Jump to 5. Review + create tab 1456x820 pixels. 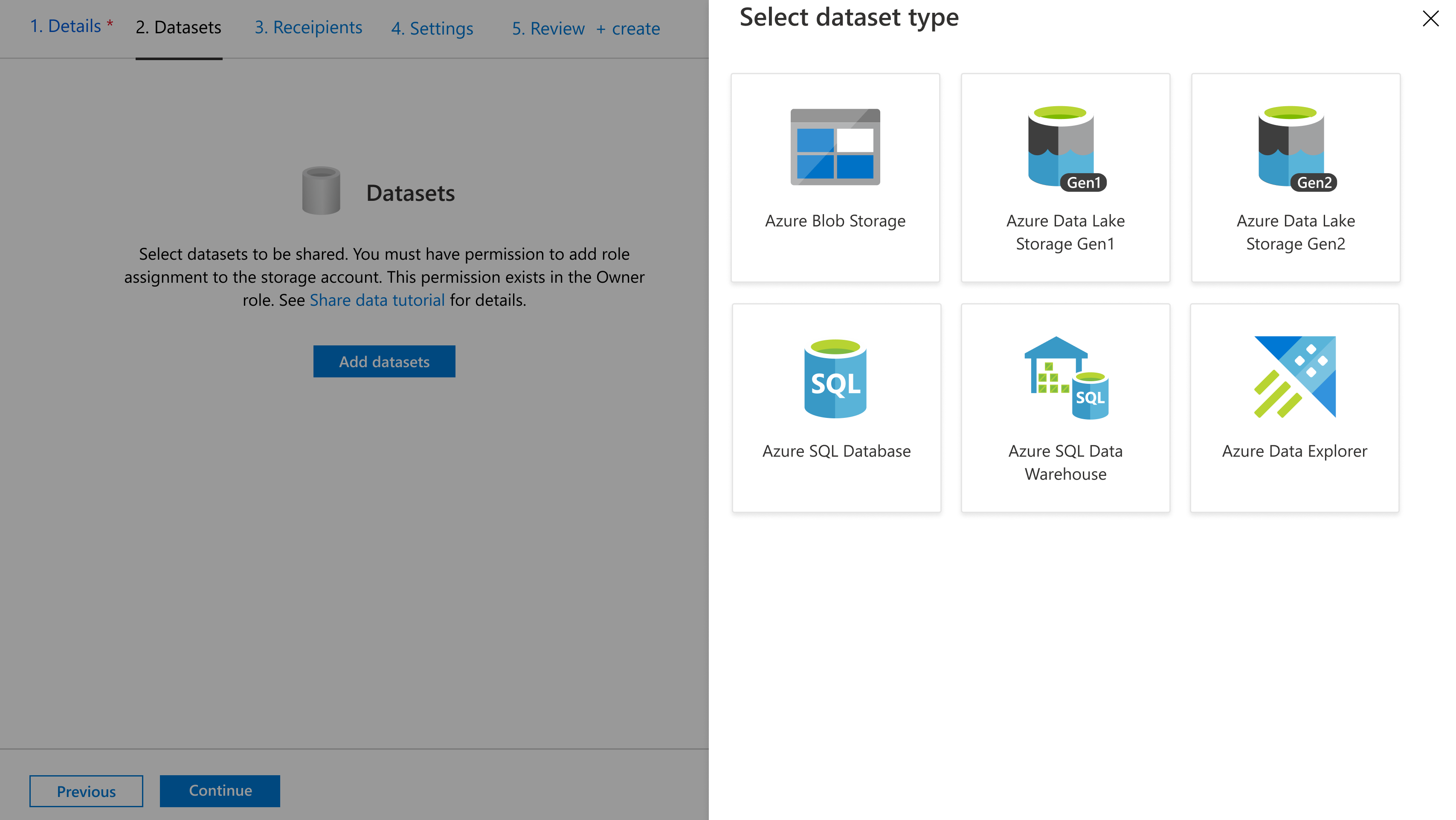[586, 29]
